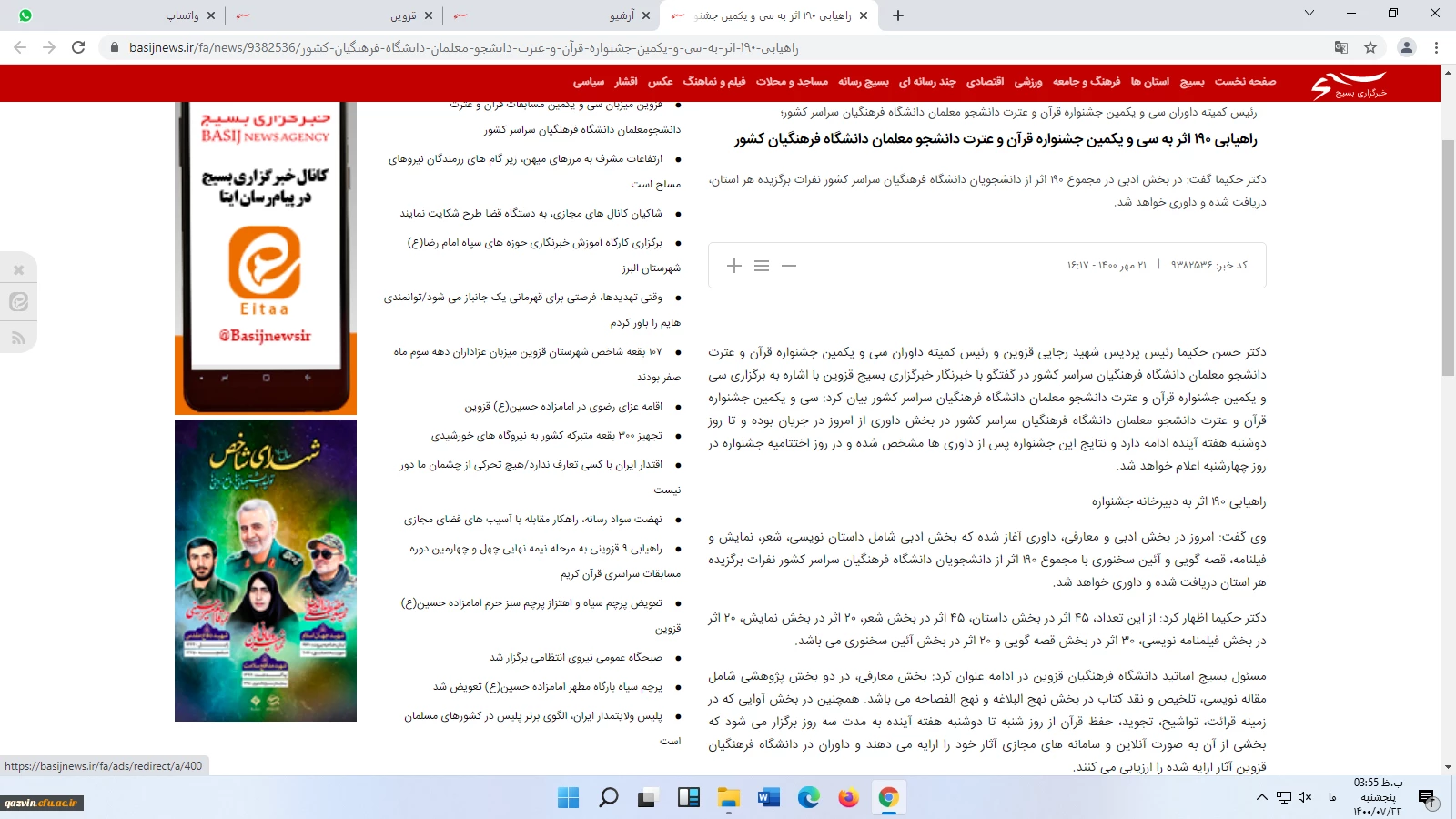Bookmark this page with the star icon
1456x819 pixels.
pyautogui.click(x=1370, y=47)
